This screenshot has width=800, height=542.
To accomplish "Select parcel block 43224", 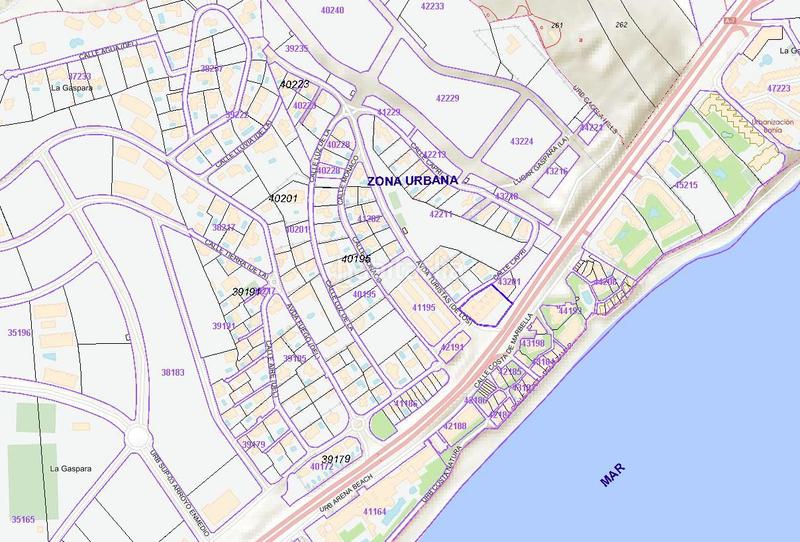I will [x=521, y=141].
